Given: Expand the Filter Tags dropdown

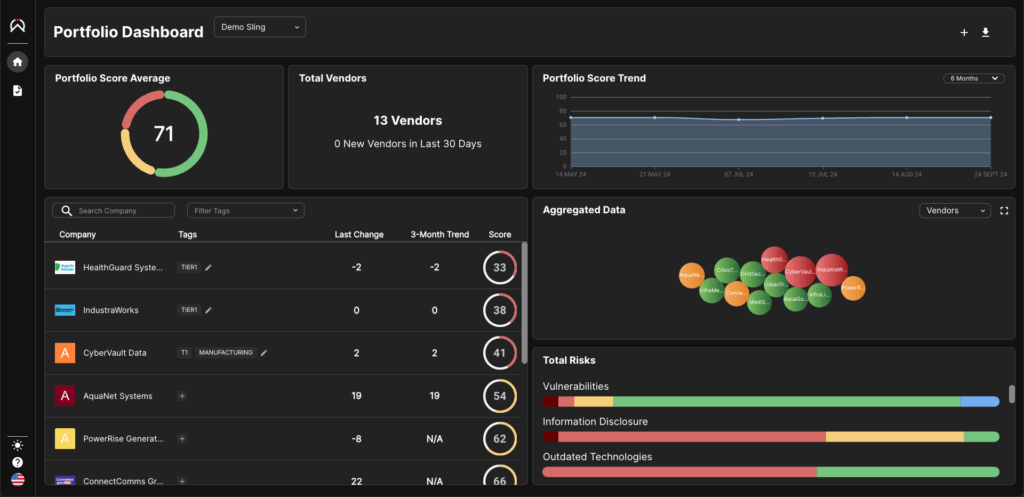Looking at the screenshot, I should (245, 211).
